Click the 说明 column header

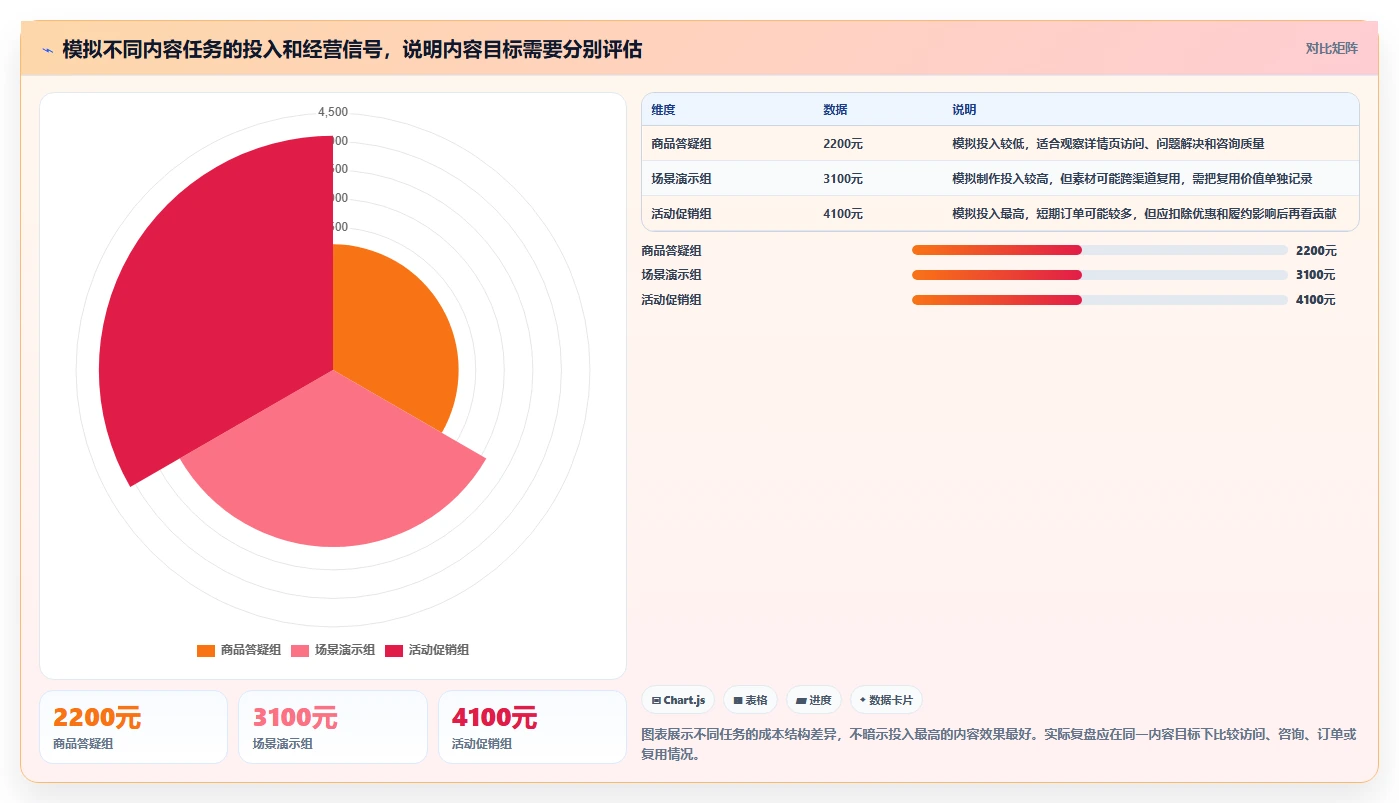click(964, 110)
